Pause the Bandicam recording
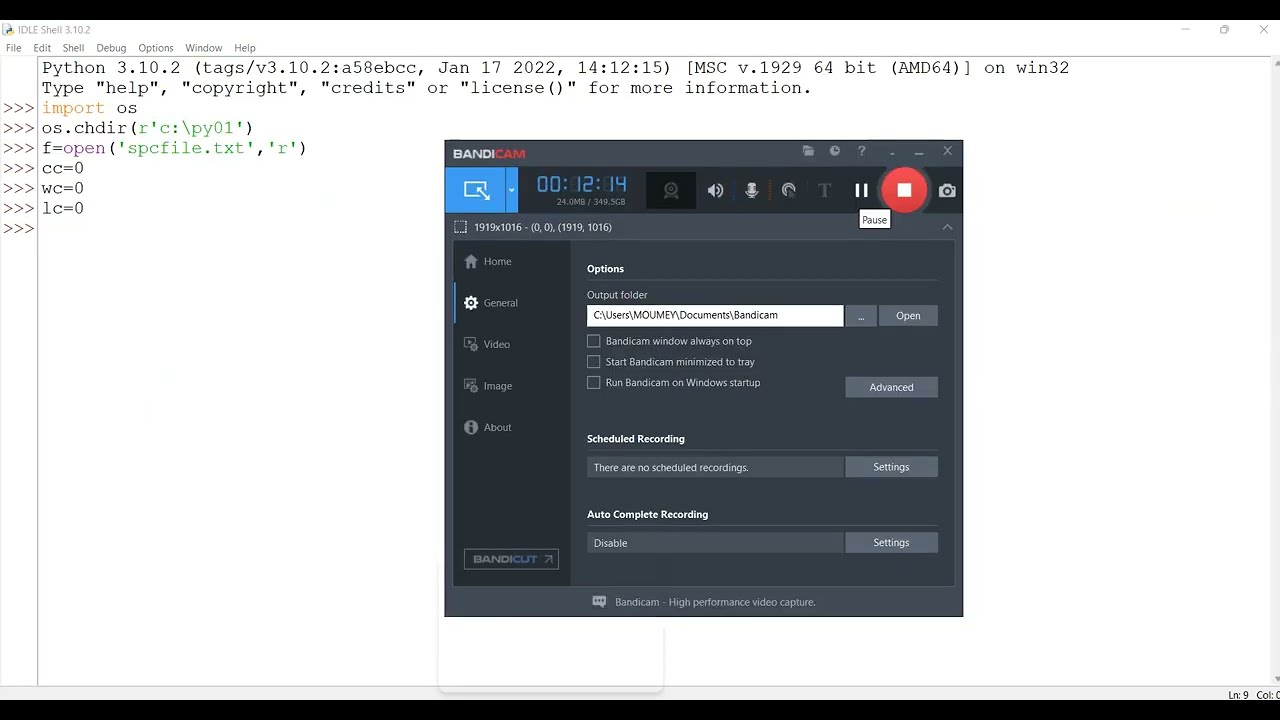Image resolution: width=1280 pixels, height=720 pixels. [x=861, y=190]
